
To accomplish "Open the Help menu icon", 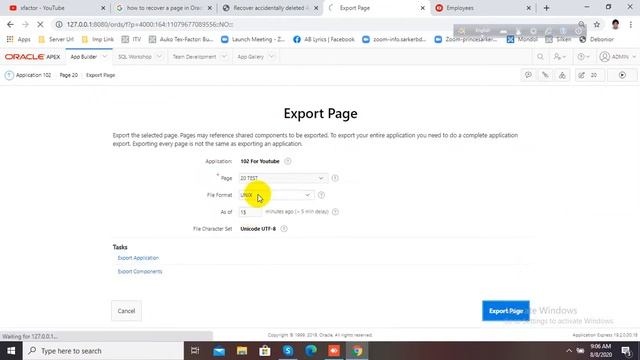I will pyautogui.click(x=583, y=57).
